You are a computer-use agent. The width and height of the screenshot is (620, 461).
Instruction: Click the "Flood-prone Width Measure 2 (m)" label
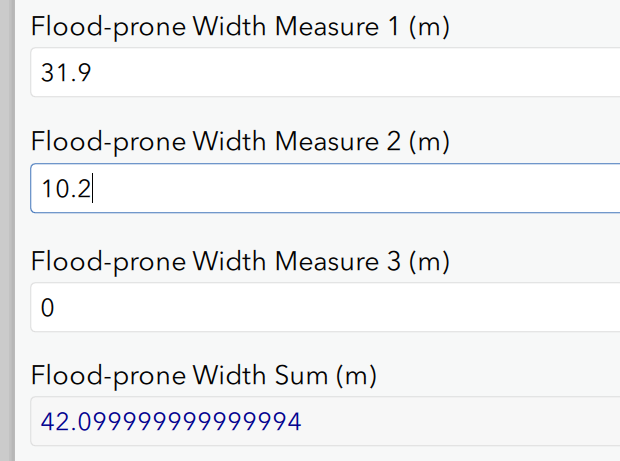pos(240,142)
